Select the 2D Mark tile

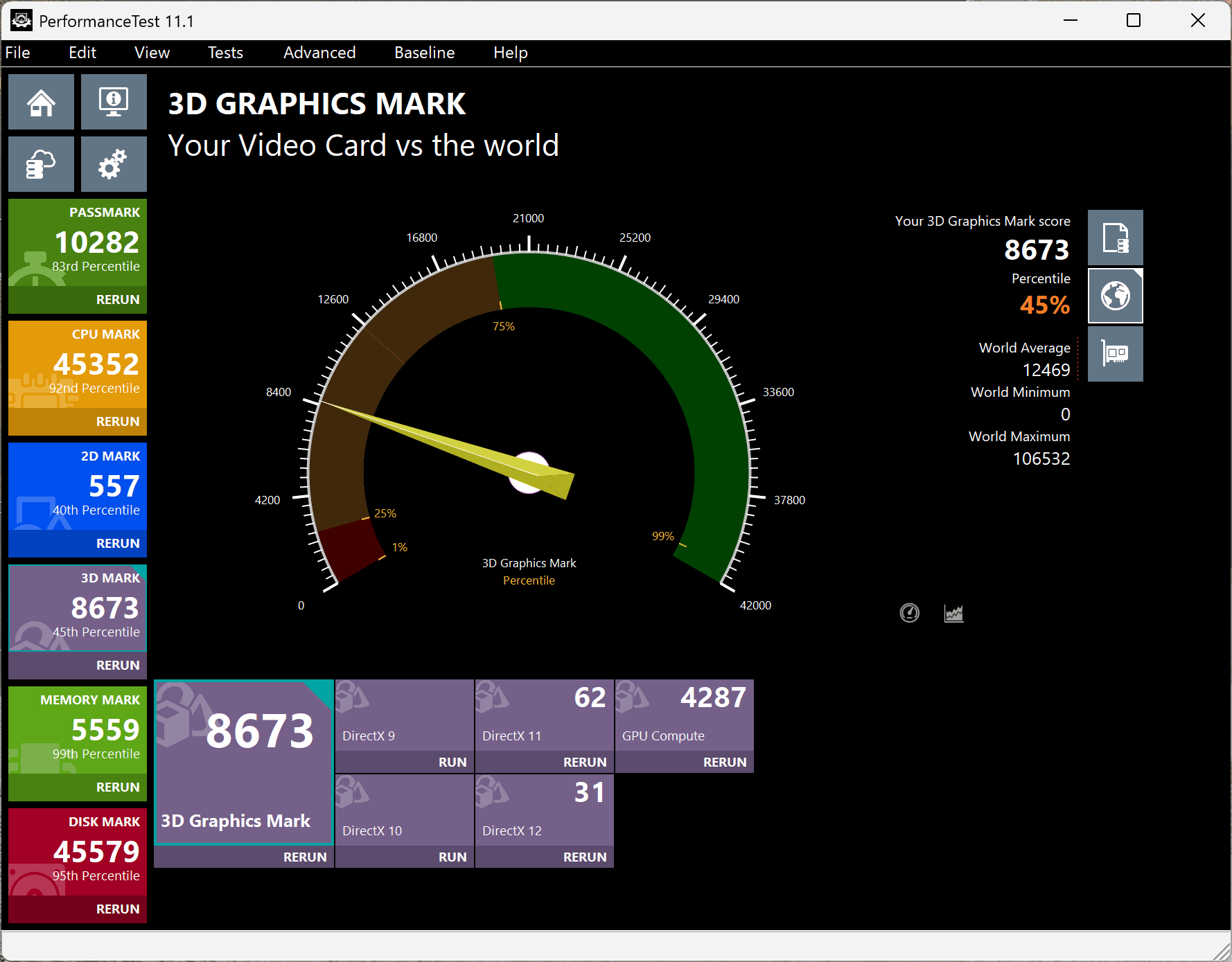[x=77, y=485]
